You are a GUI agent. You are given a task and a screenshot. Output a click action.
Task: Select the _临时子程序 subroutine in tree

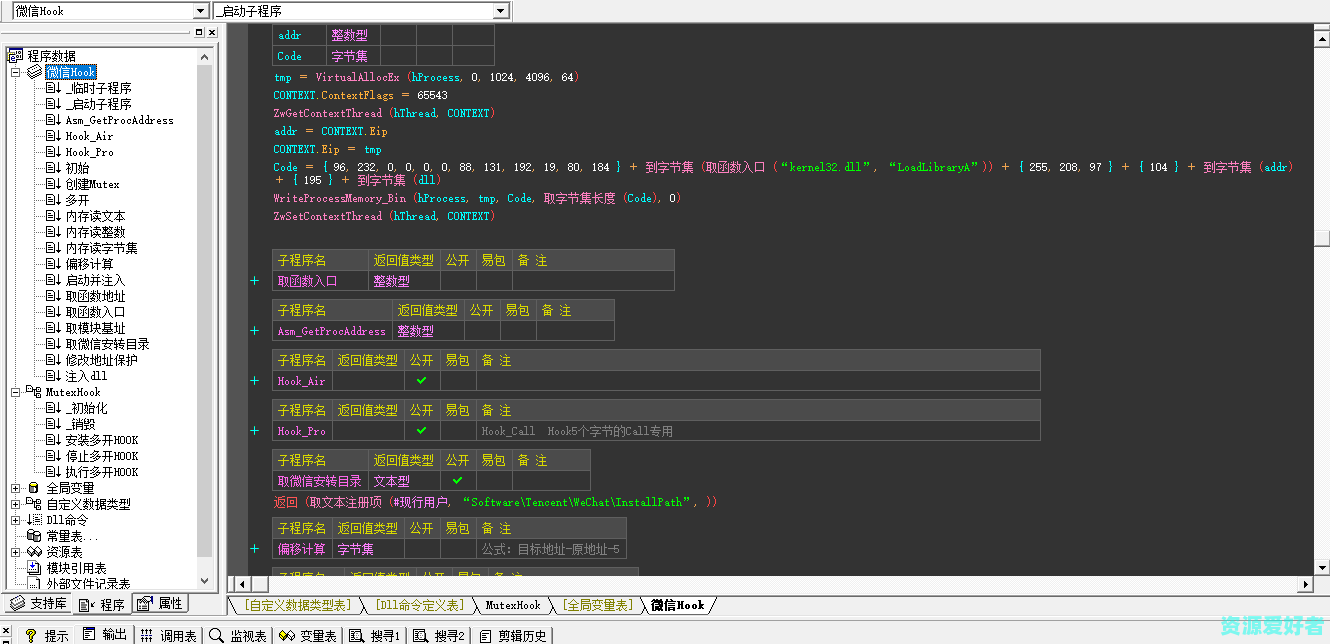pos(98,88)
